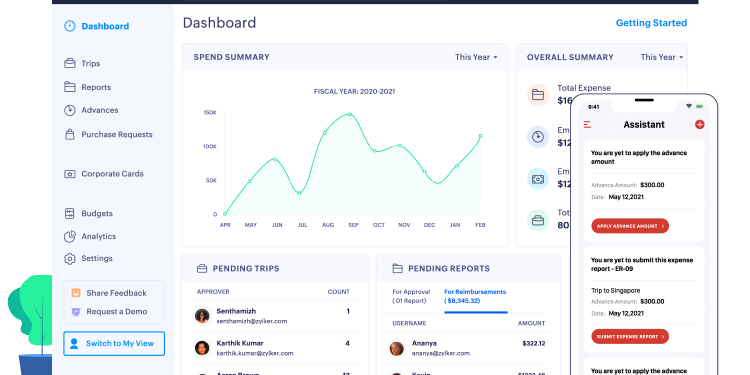Open Spend Summary This Year dropdown
Viewport: 750px width, 375px height.
[476, 57]
